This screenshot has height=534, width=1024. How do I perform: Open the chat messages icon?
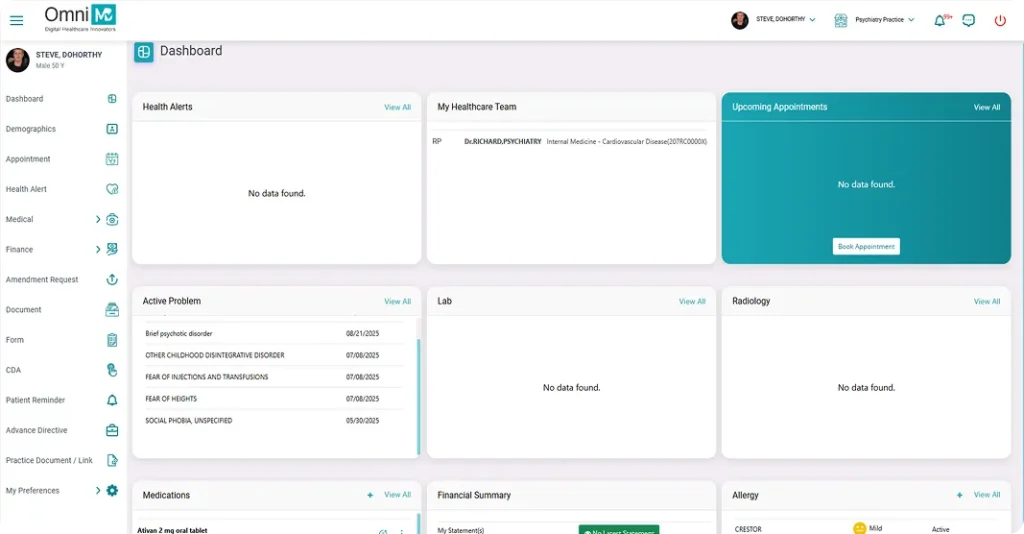coord(968,20)
